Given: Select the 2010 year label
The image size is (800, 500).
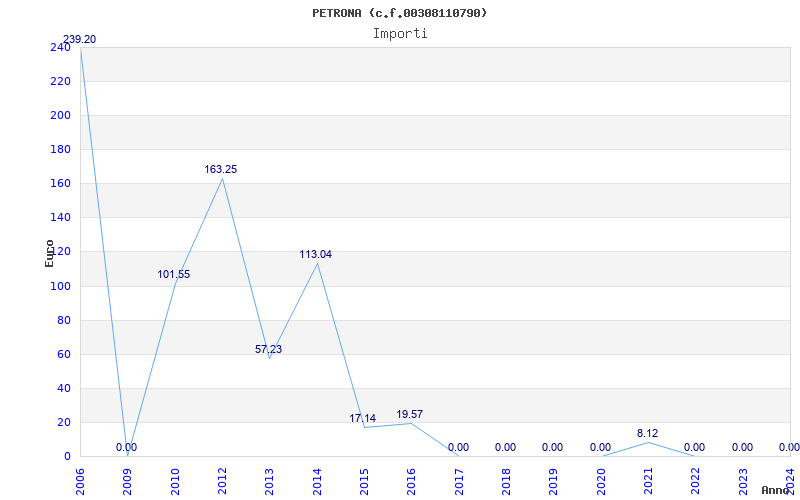Looking at the screenshot, I should (x=176, y=482).
